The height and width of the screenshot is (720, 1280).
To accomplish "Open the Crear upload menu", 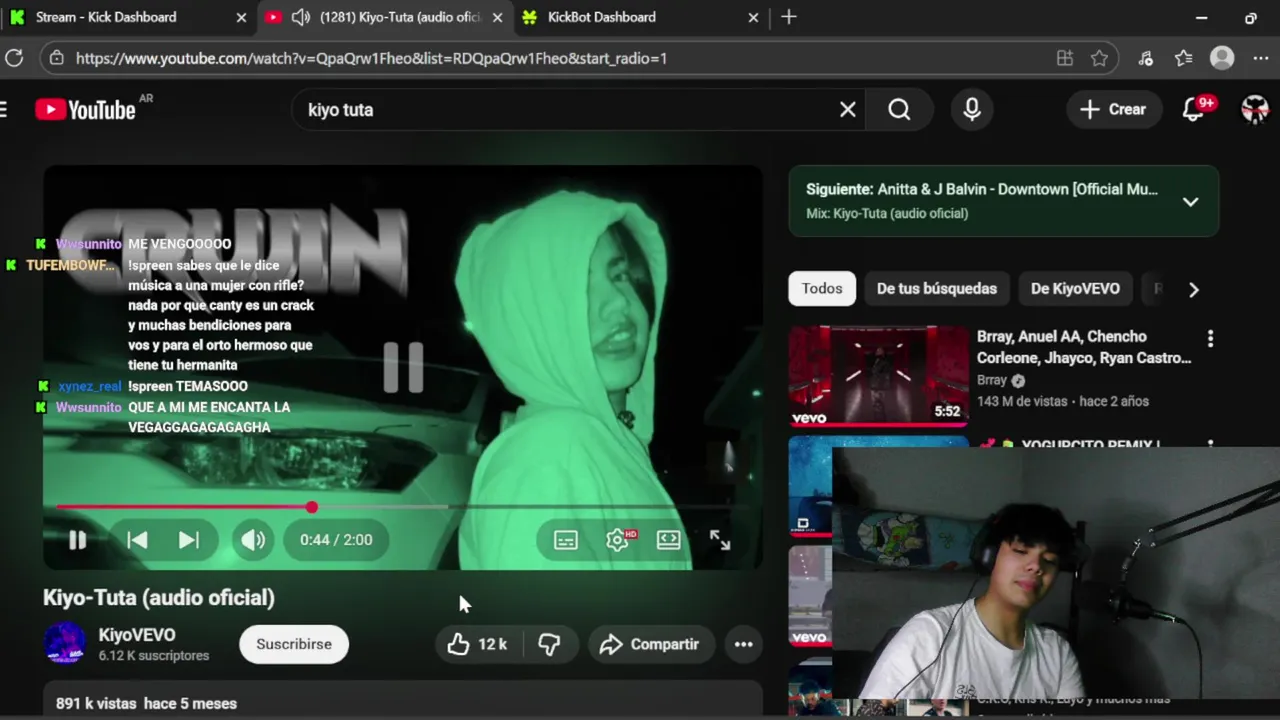I will [x=1113, y=109].
